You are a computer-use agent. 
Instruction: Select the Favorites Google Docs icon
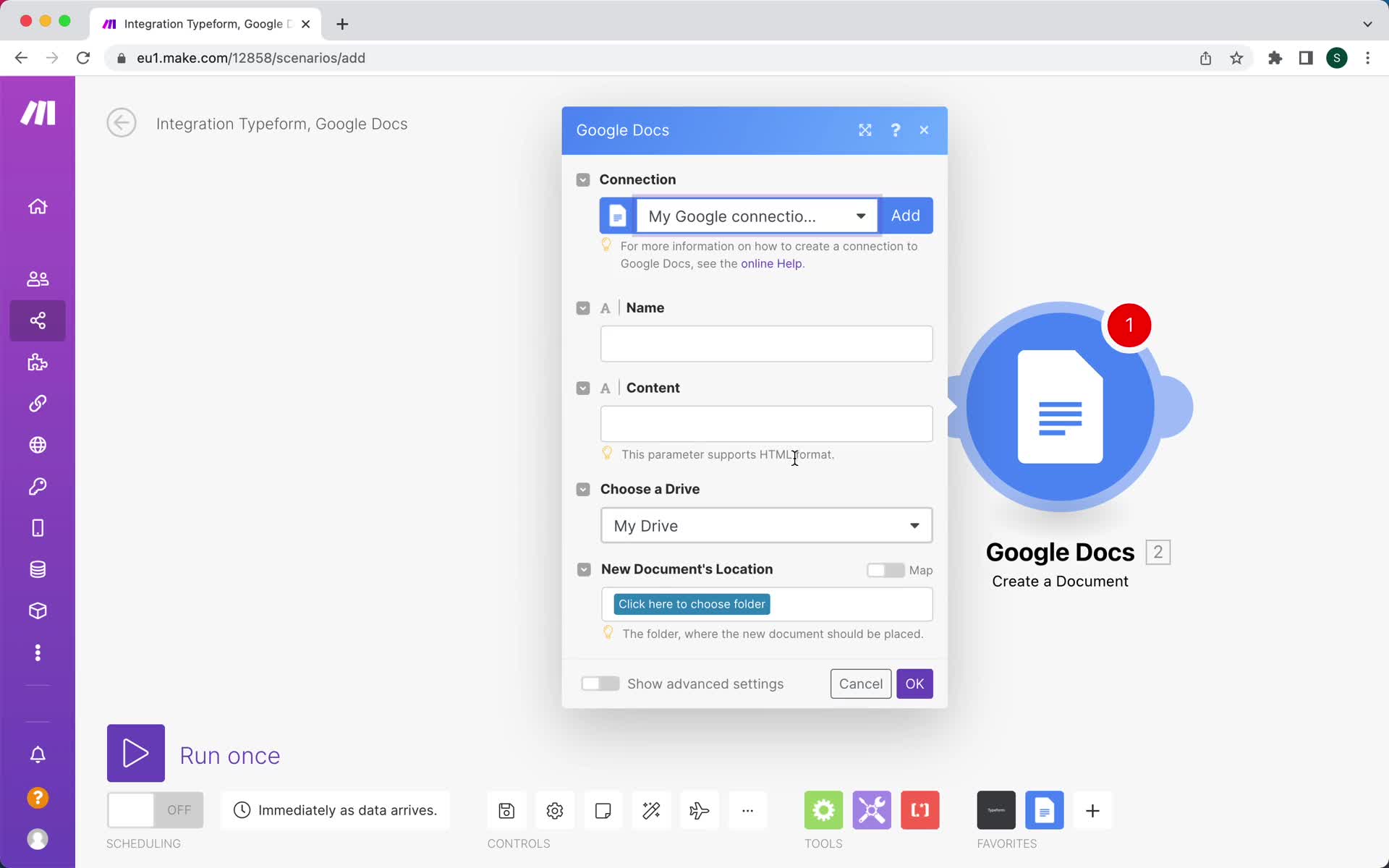(1044, 811)
